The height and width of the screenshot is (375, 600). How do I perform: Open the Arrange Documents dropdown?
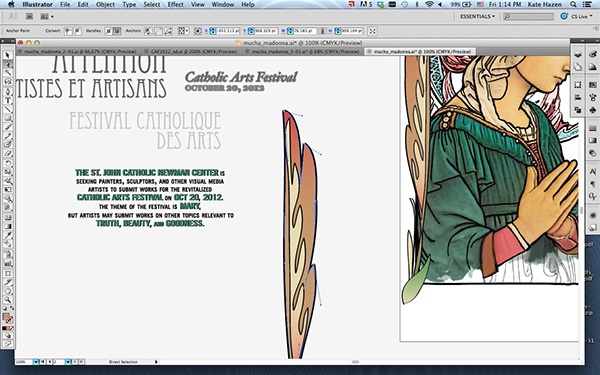tap(47, 16)
